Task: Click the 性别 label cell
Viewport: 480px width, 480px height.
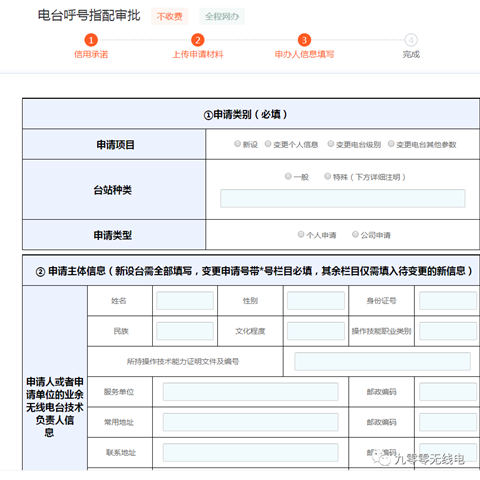Action: pyautogui.click(x=250, y=301)
